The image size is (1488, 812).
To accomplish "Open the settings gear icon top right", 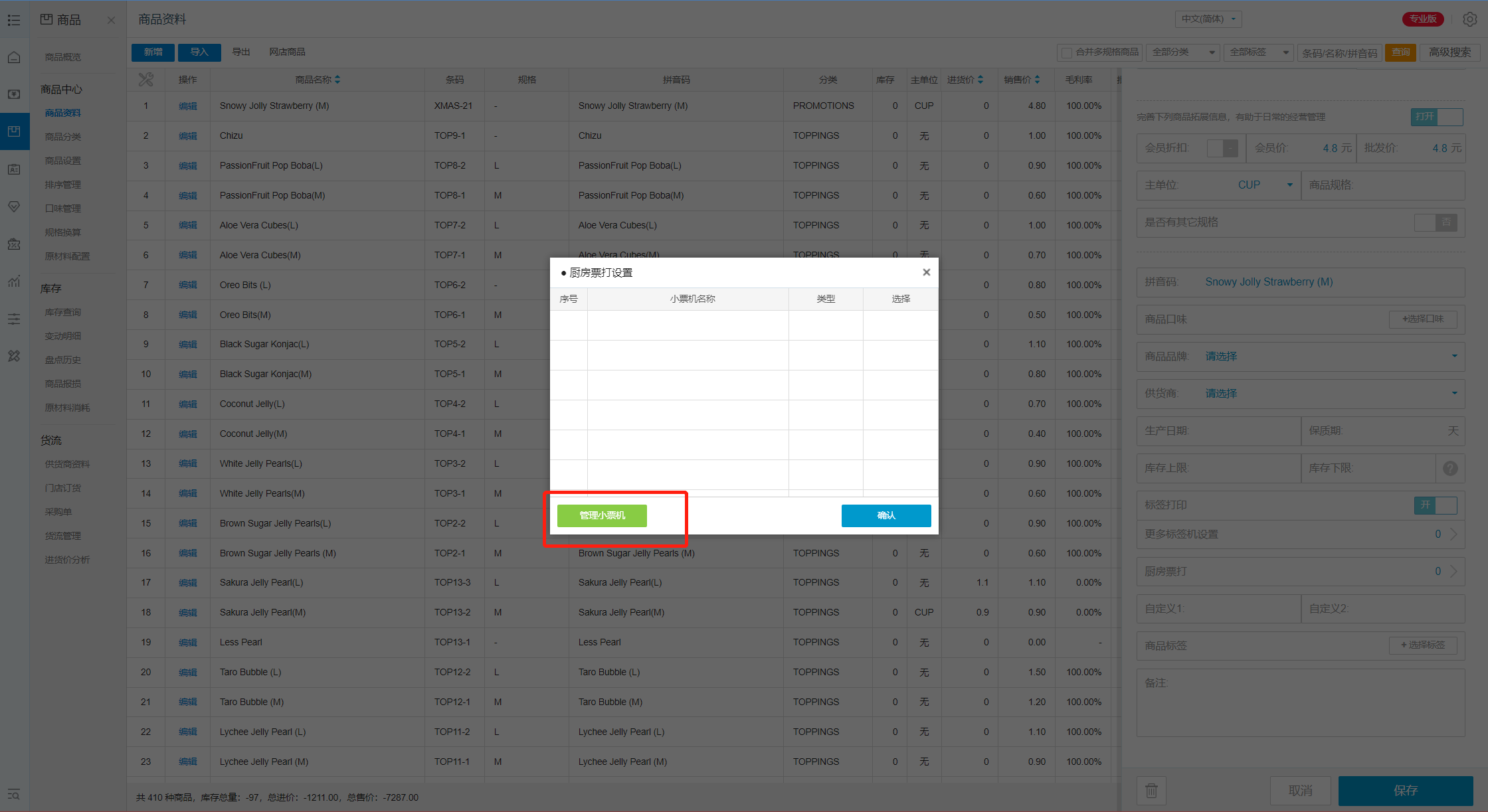I will click(x=1470, y=19).
